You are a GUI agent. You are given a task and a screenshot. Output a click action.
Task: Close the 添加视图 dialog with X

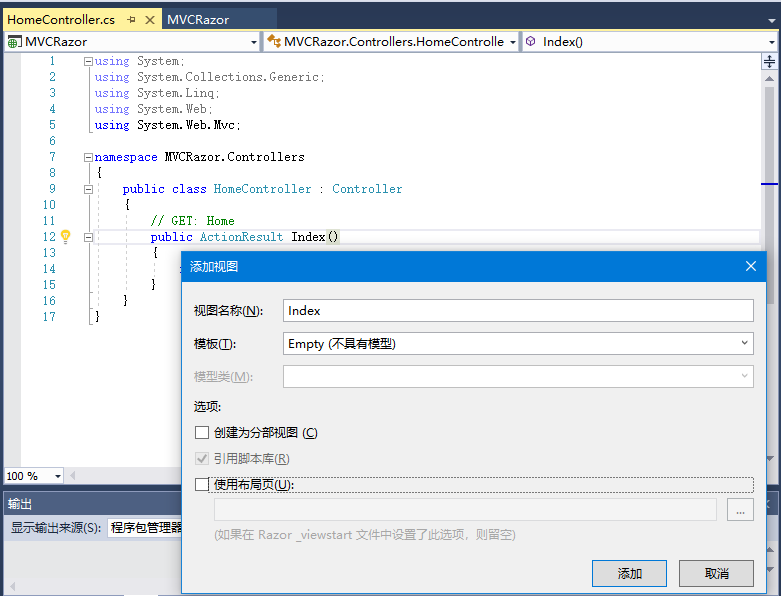click(751, 266)
